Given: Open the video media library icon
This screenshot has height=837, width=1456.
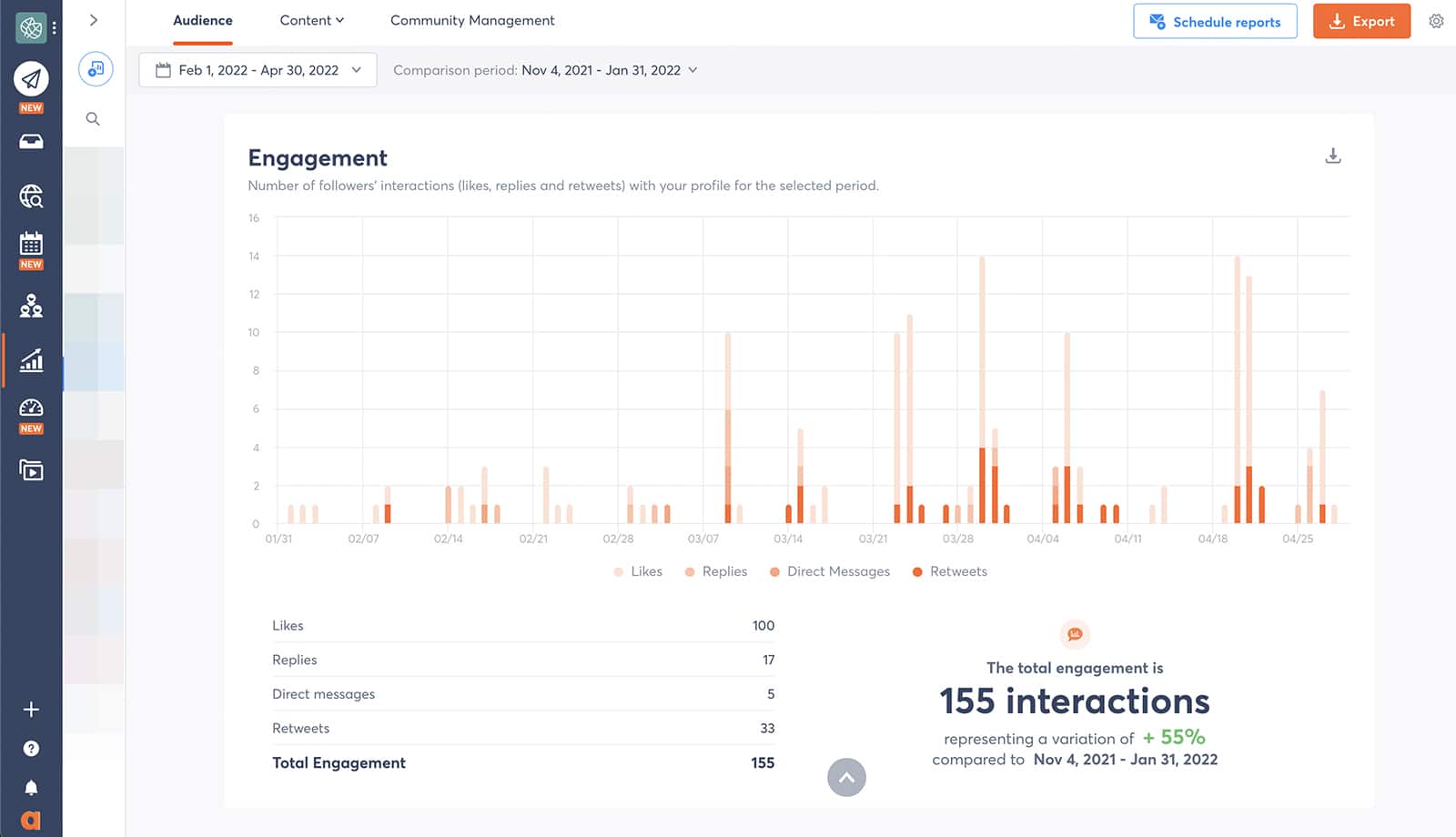Looking at the screenshot, I should (31, 469).
